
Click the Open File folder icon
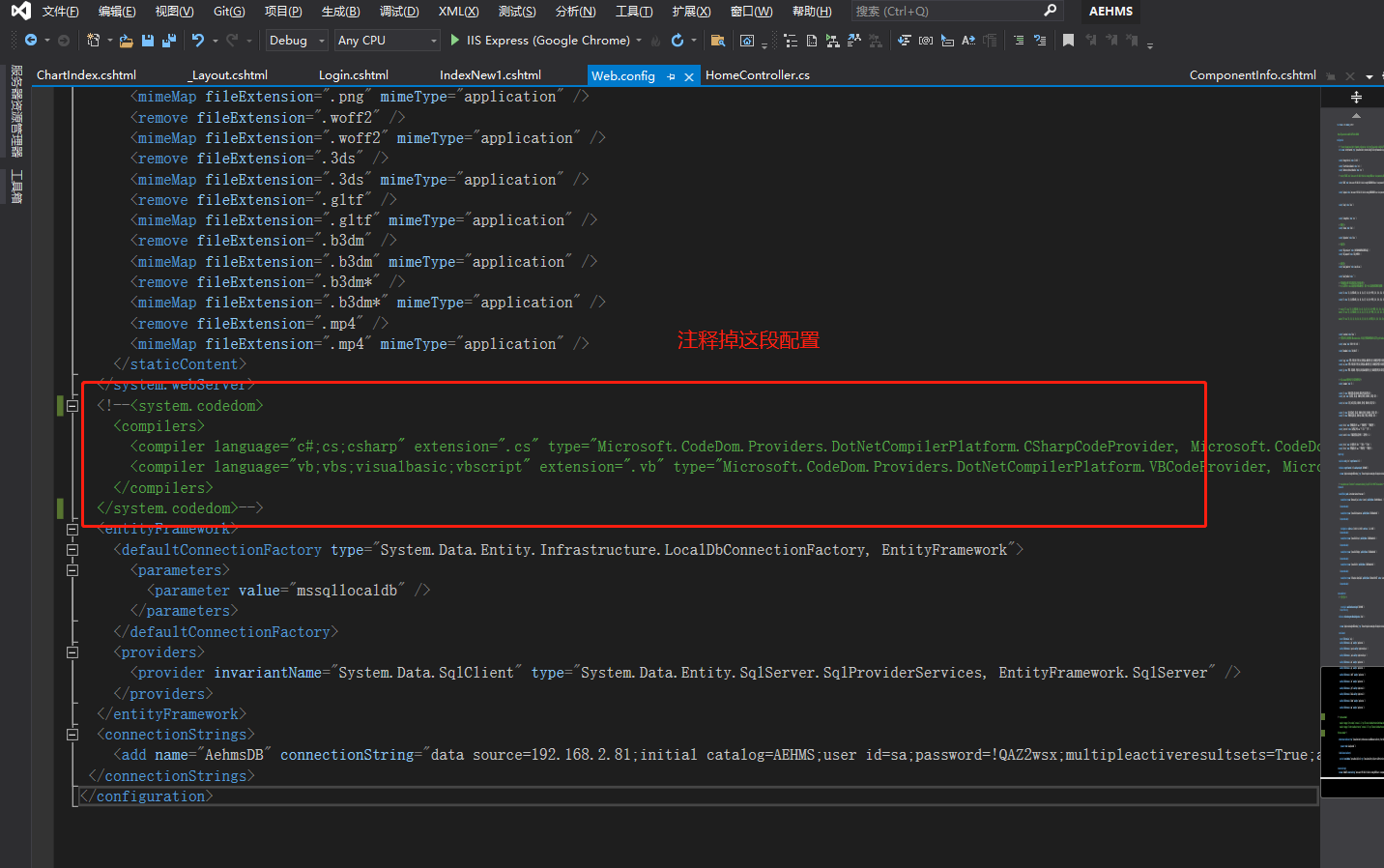[x=126, y=41]
